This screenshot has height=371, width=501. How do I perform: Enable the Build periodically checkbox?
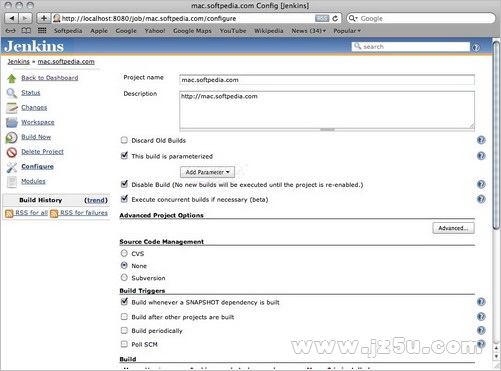coord(124,330)
